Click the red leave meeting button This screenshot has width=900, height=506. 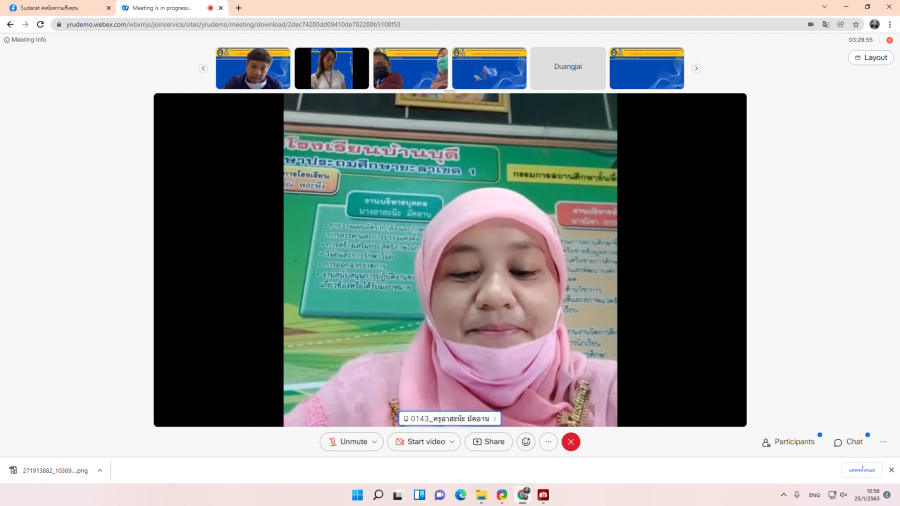tap(571, 442)
